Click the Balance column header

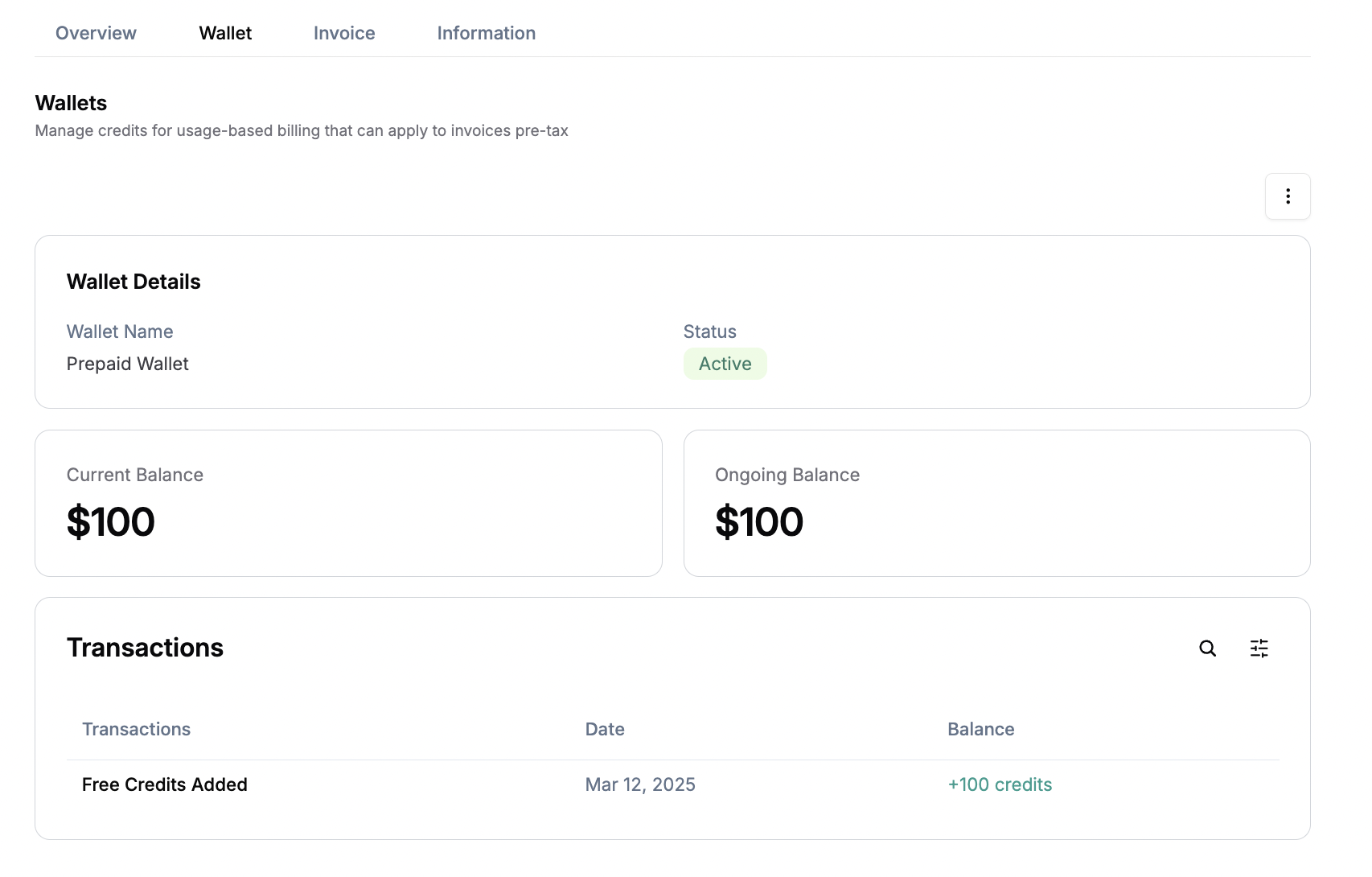point(981,729)
